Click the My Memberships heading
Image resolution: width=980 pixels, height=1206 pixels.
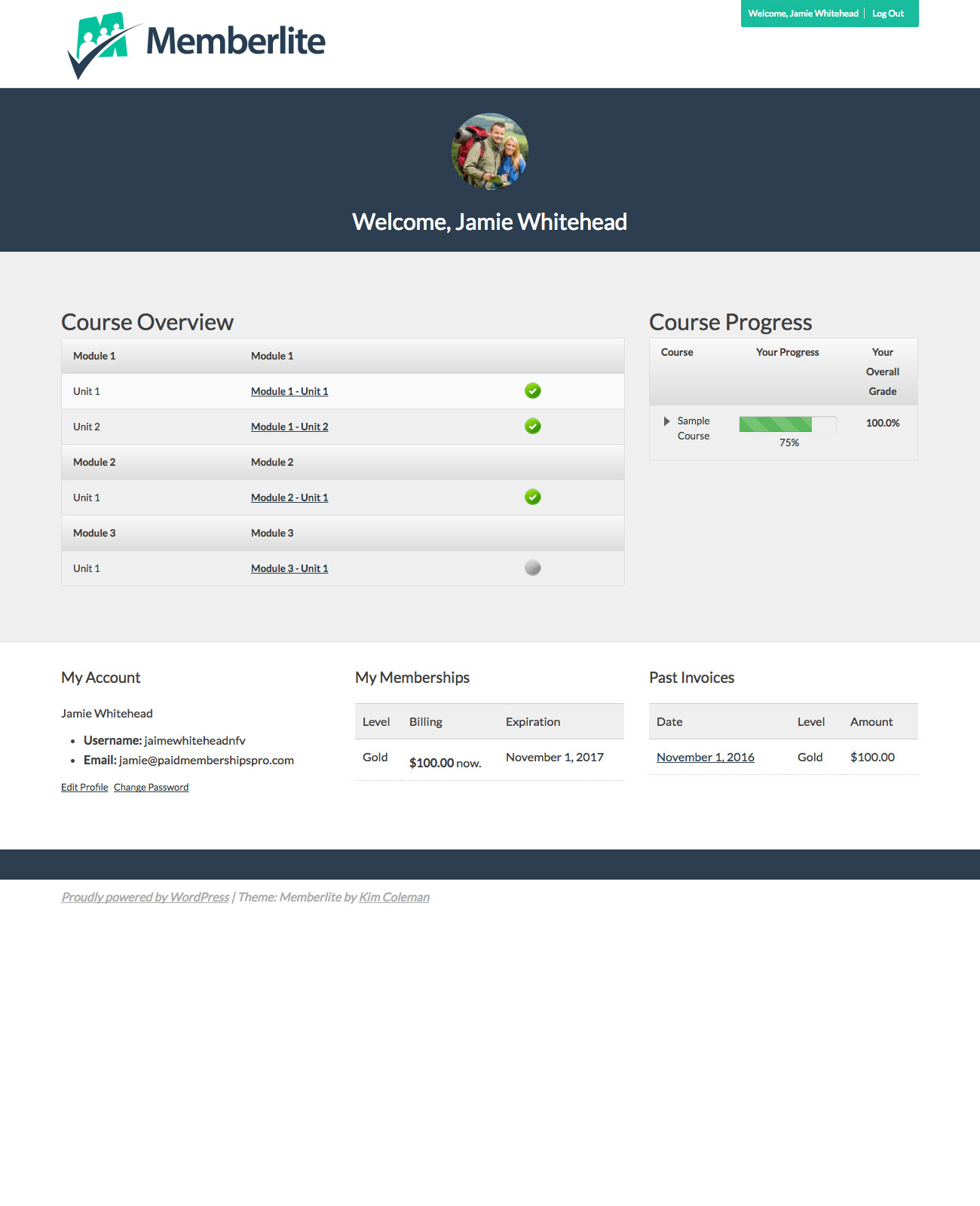point(412,677)
